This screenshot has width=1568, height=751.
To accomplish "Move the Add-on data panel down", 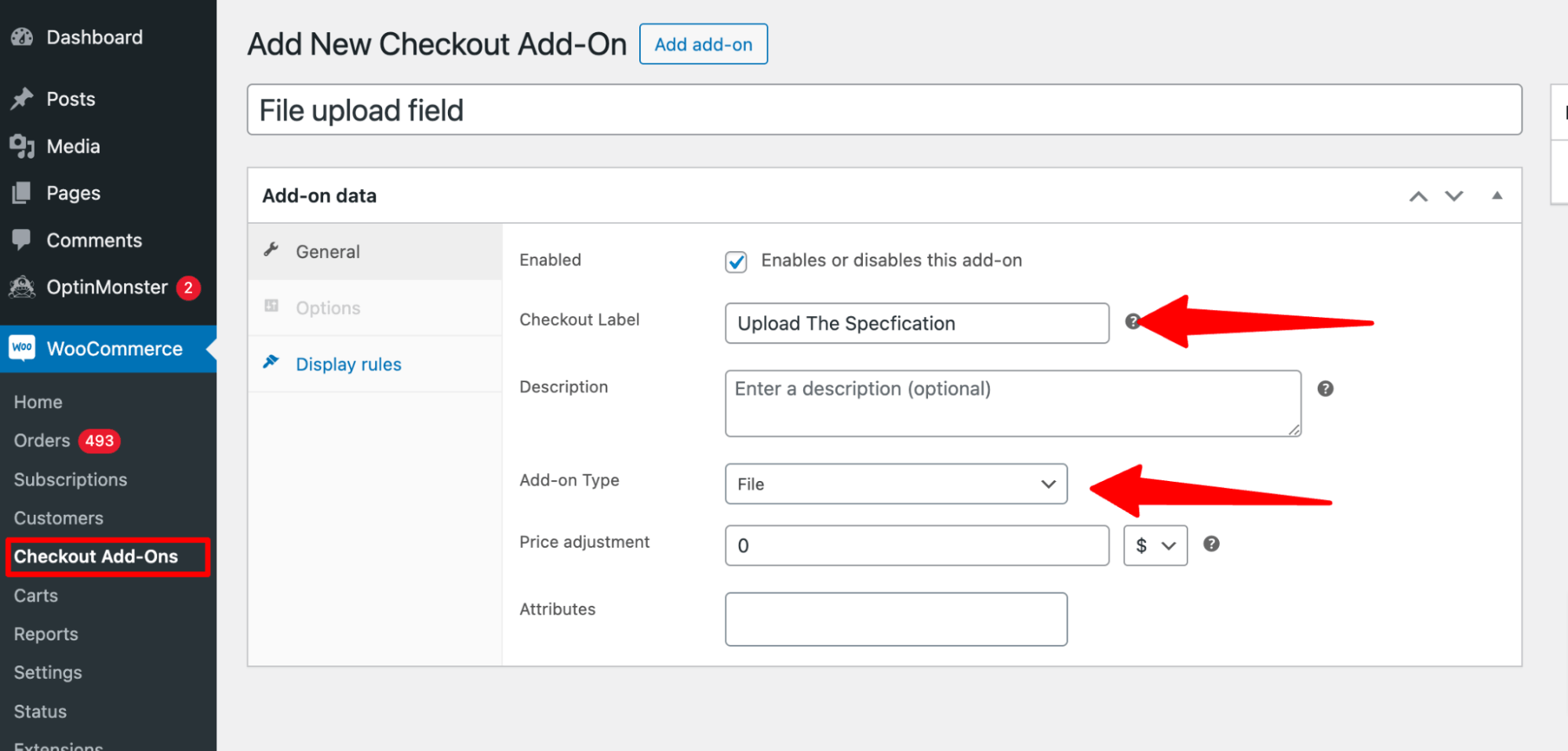I will pyautogui.click(x=1454, y=195).
